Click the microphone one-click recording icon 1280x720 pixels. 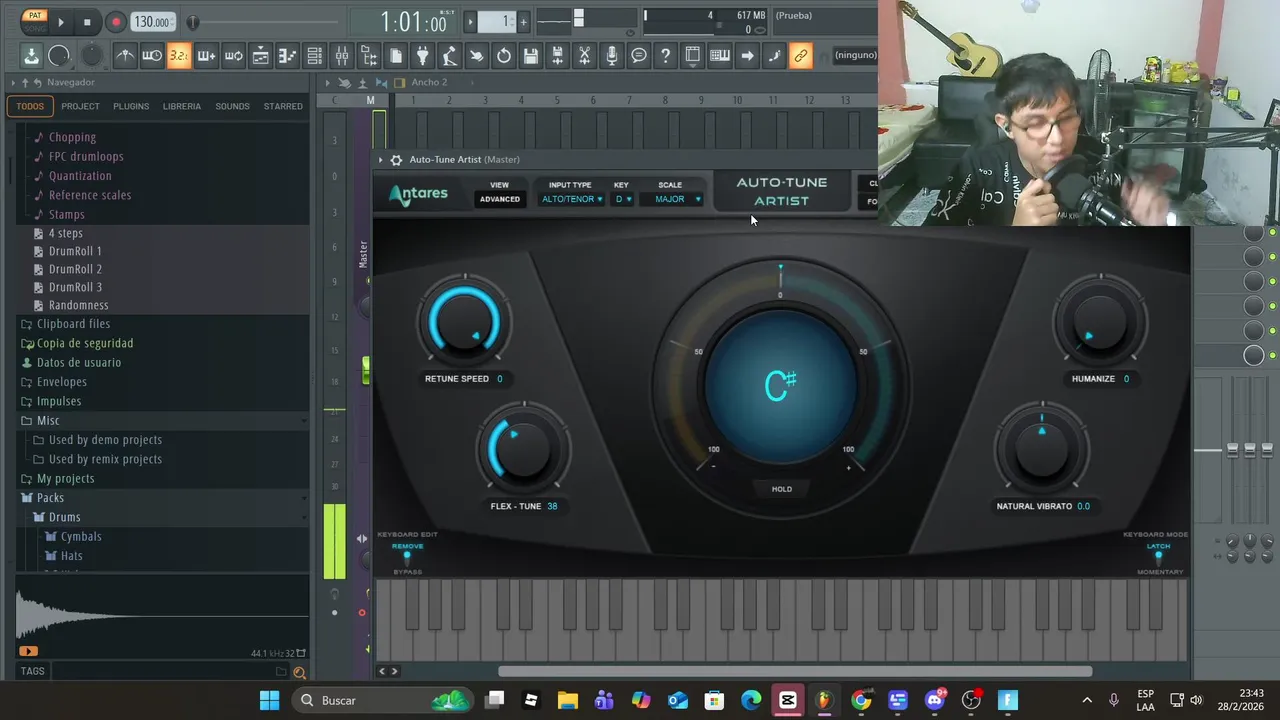pyautogui.click(x=612, y=56)
